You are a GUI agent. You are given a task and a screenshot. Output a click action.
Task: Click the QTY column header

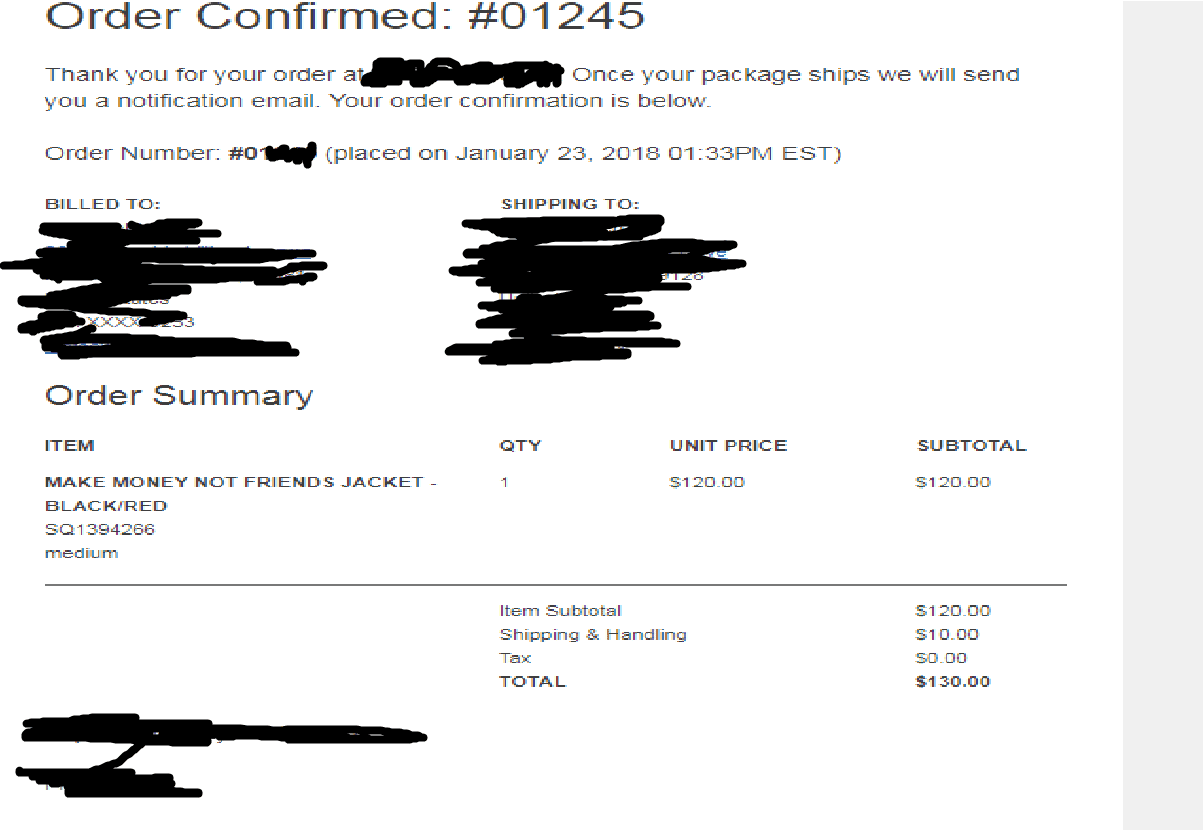click(520, 446)
